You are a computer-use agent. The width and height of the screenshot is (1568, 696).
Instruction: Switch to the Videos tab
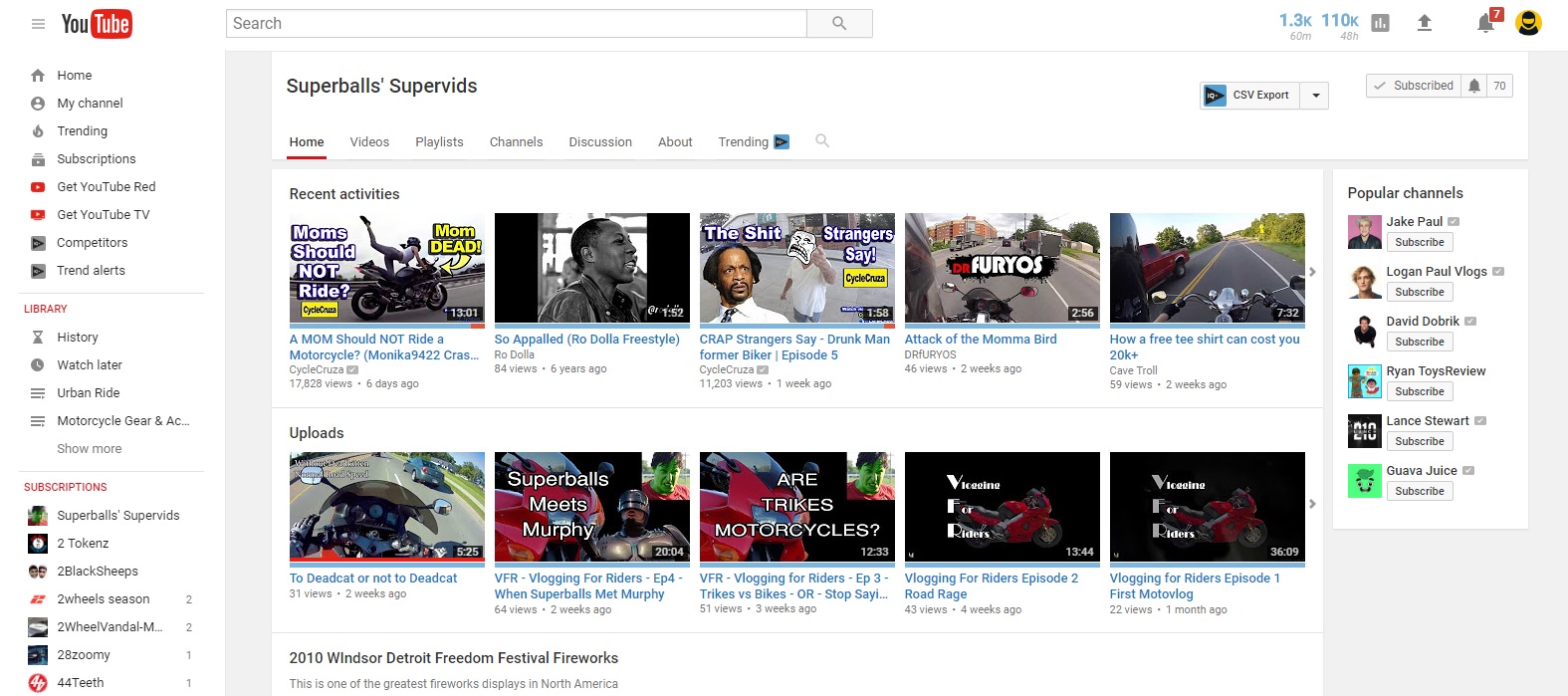click(x=369, y=142)
